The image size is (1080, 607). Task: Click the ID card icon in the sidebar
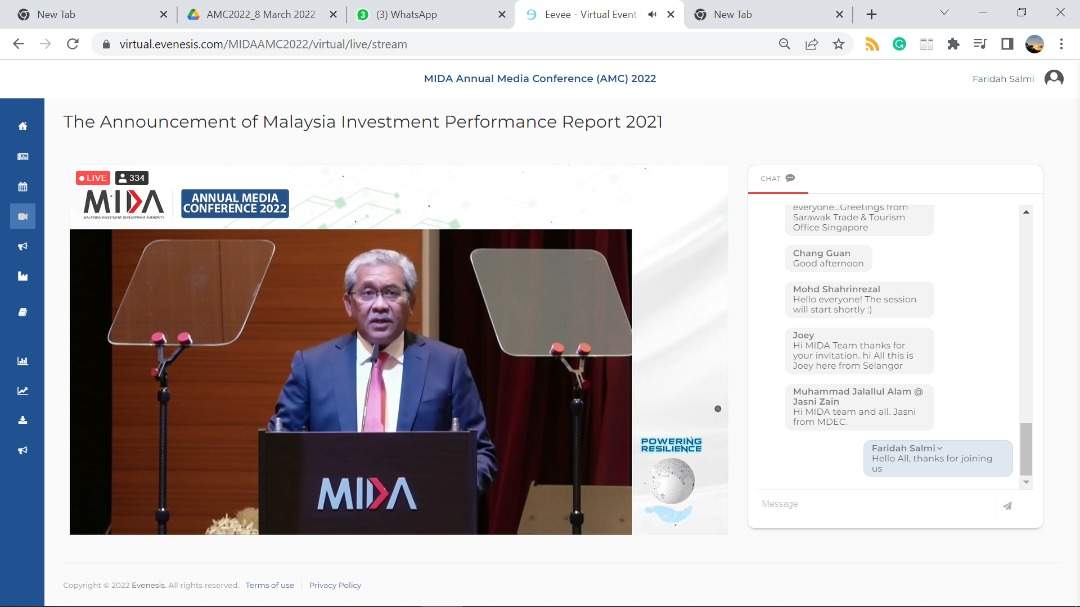tap(23, 156)
